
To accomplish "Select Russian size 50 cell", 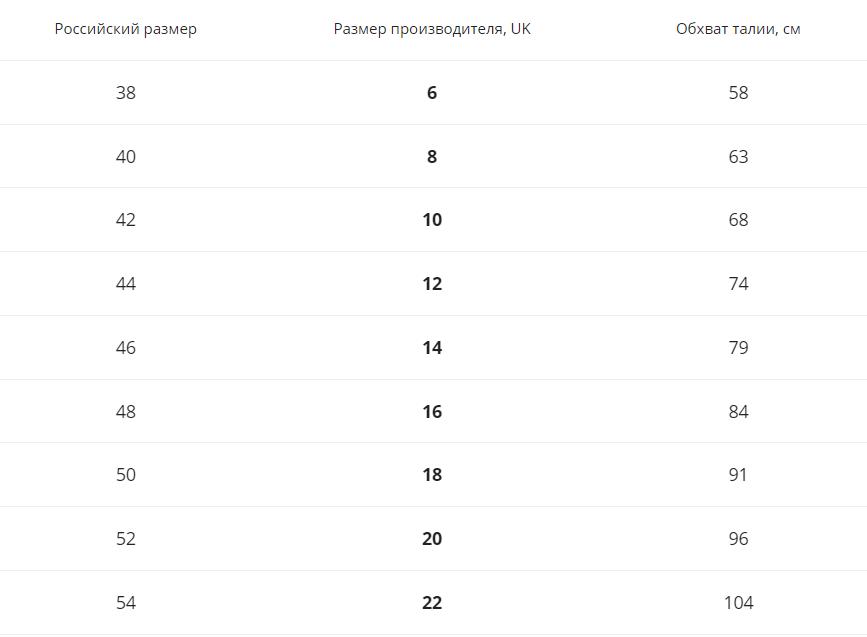I will point(126,475).
